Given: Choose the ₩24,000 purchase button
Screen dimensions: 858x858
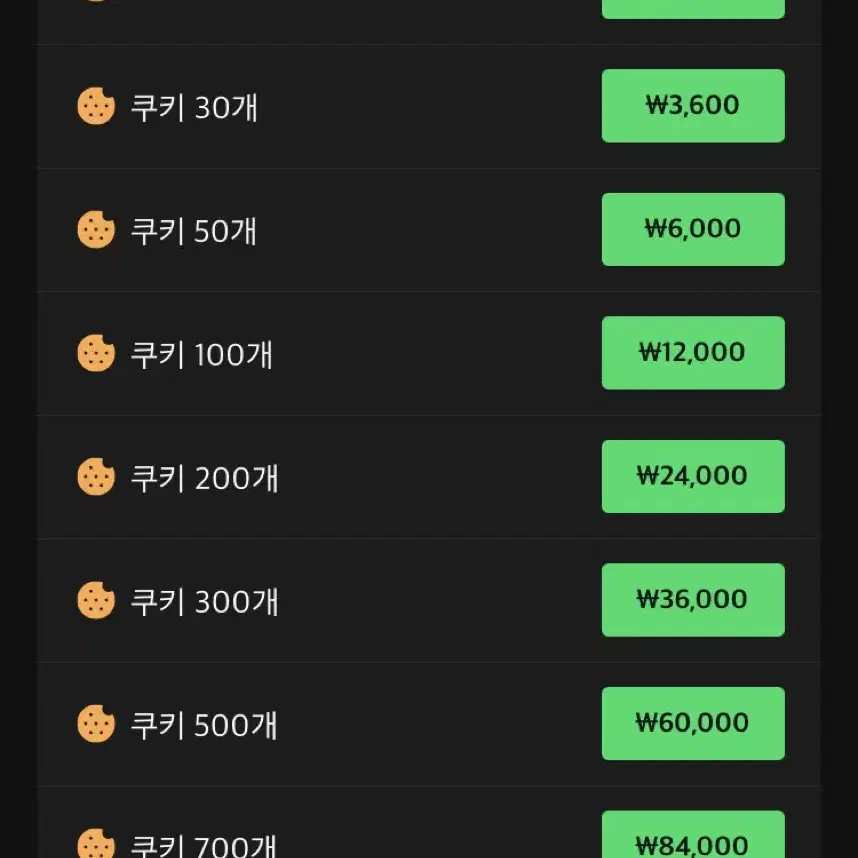Looking at the screenshot, I should click(693, 477).
